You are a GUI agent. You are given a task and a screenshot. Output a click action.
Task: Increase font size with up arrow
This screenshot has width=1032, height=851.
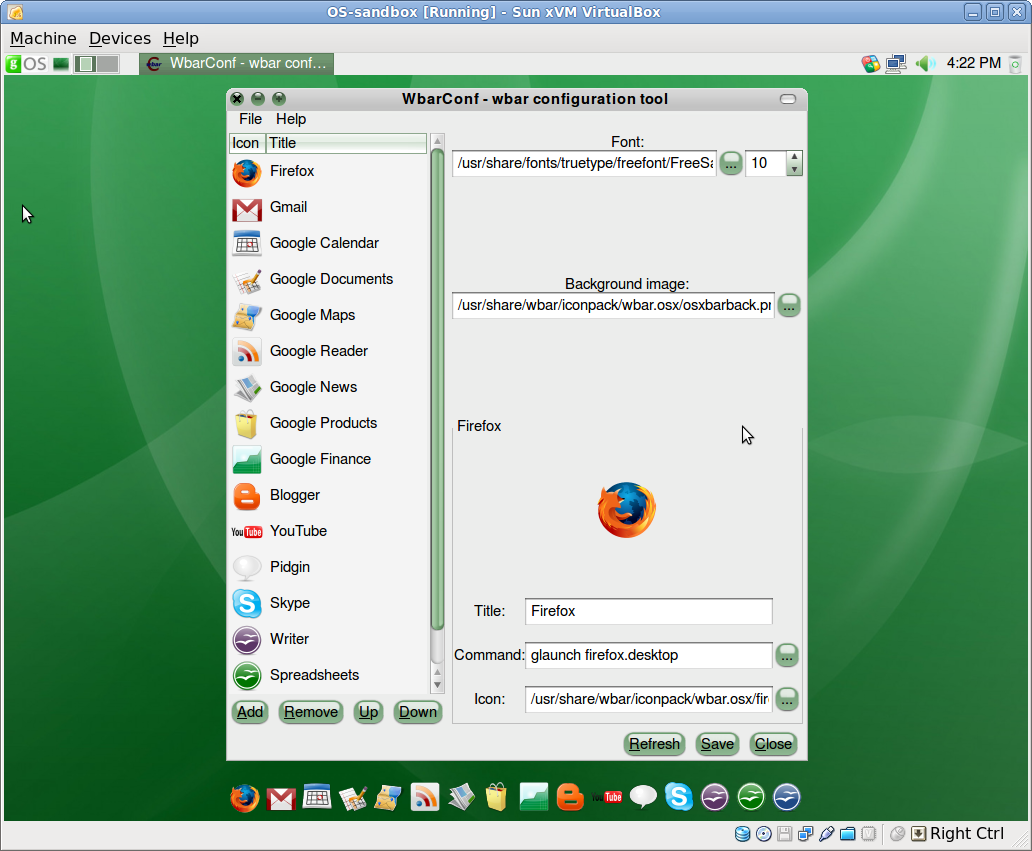pyautogui.click(x=794, y=157)
